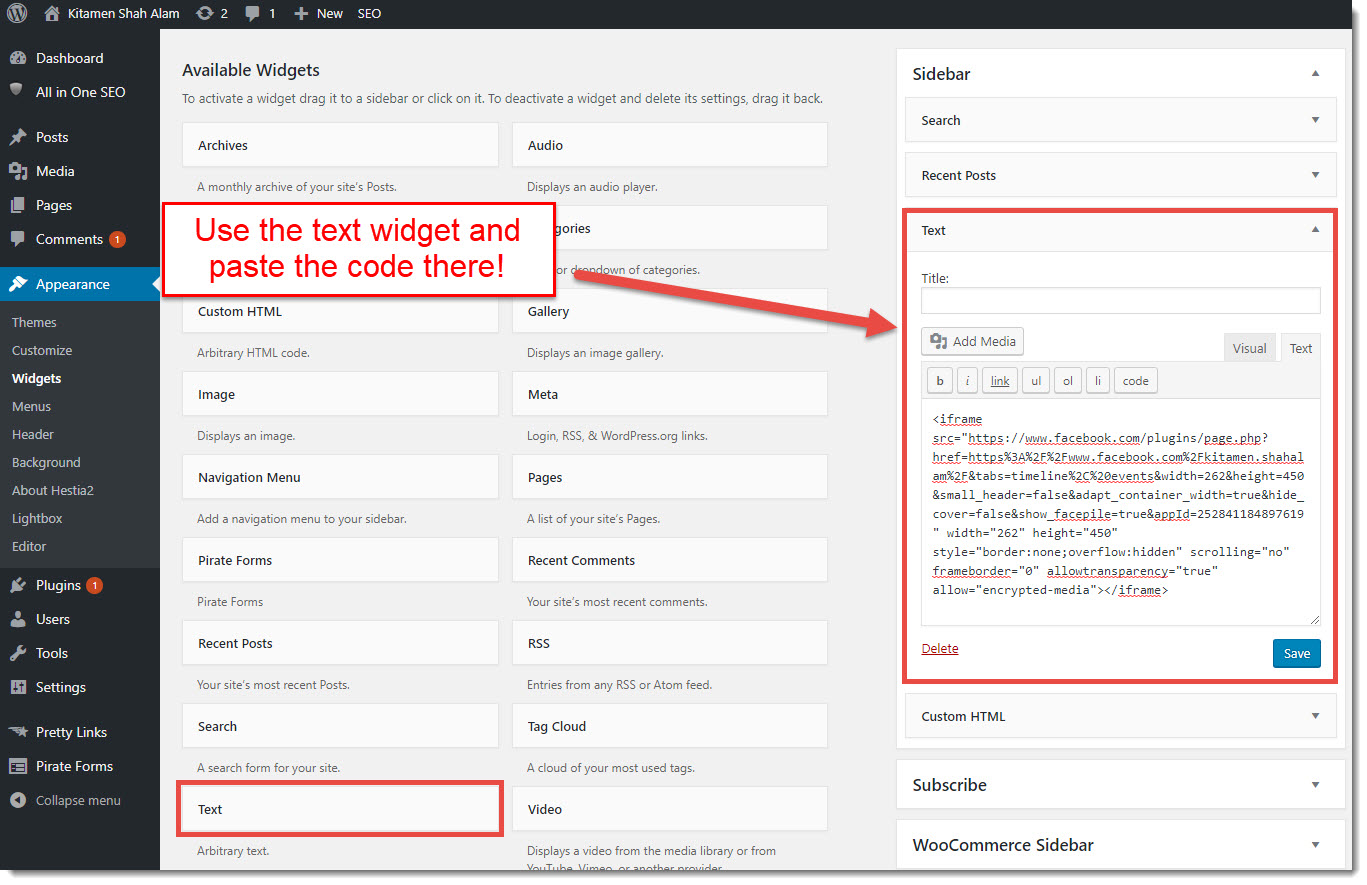Switch to the Visual editor tab
Image resolution: width=1367 pixels, height=885 pixels.
pos(1249,348)
